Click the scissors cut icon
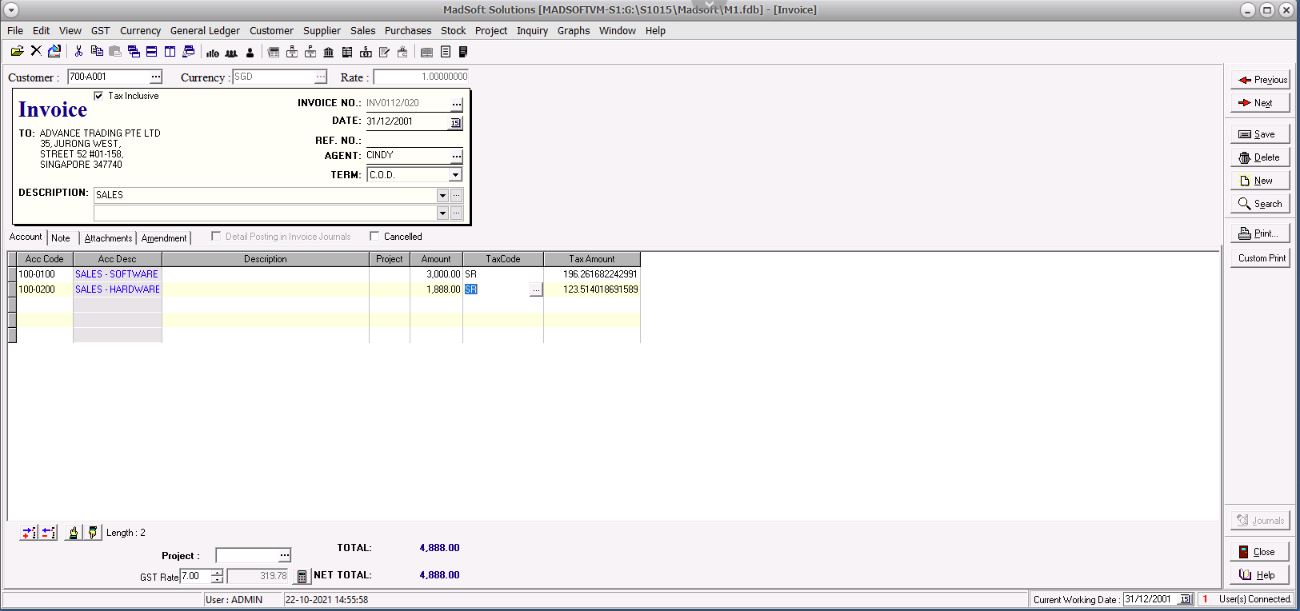This screenshot has height=611, width=1300. click(x=78, y=50)
